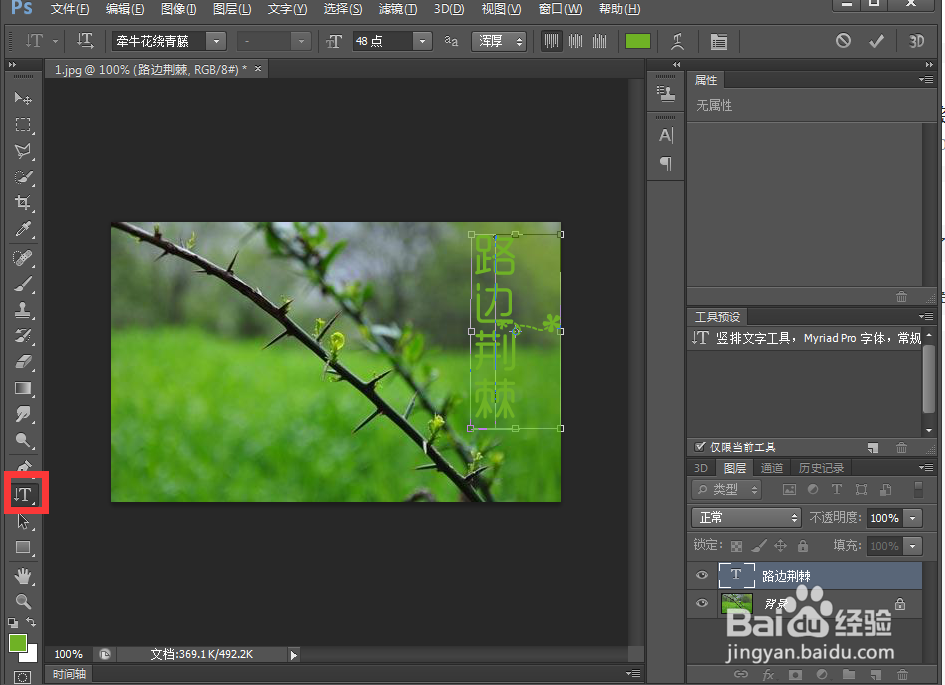Toggle lock all for layer
This screenshot has width=945, height=685.
coord(803,546)
